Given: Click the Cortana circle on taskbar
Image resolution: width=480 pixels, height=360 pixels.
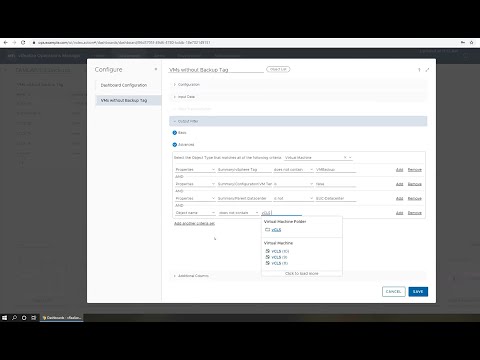Looking at the screenshot, I should tap(24, 318).
